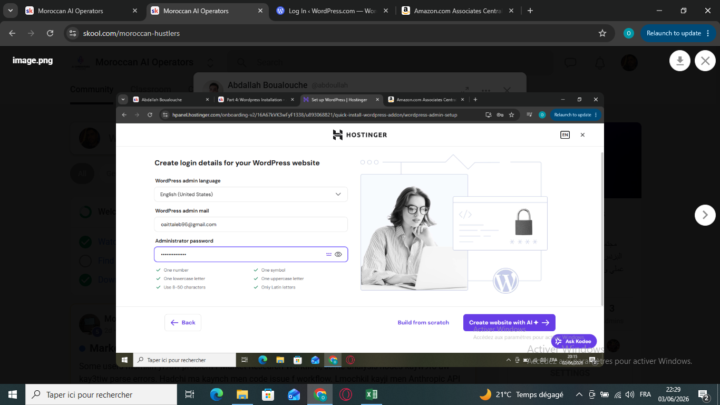This screenshot has width=720, height=405.
Task: Open the Mail app from the taskbar
Action: click(294, 394)
